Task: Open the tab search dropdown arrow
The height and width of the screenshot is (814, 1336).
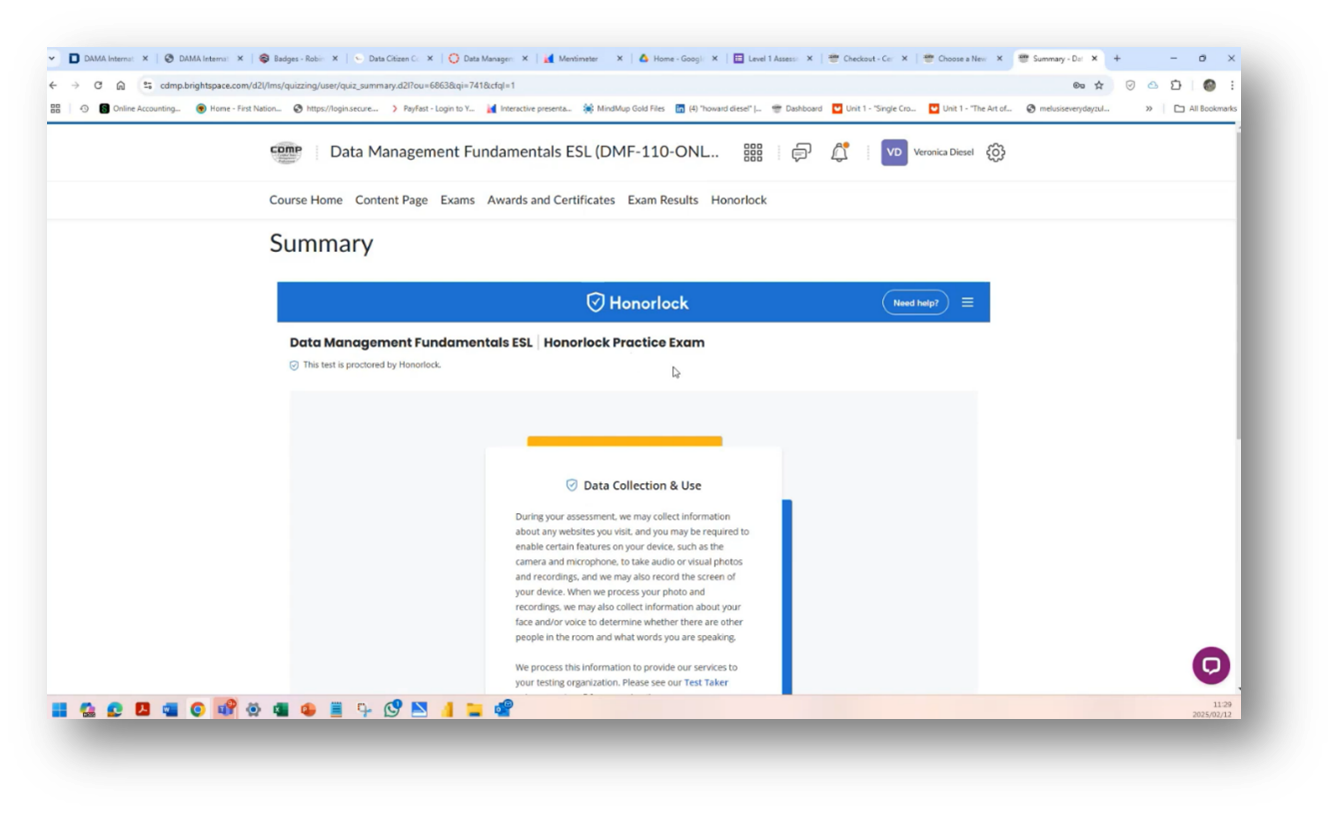Action: (x=52, y=58)
